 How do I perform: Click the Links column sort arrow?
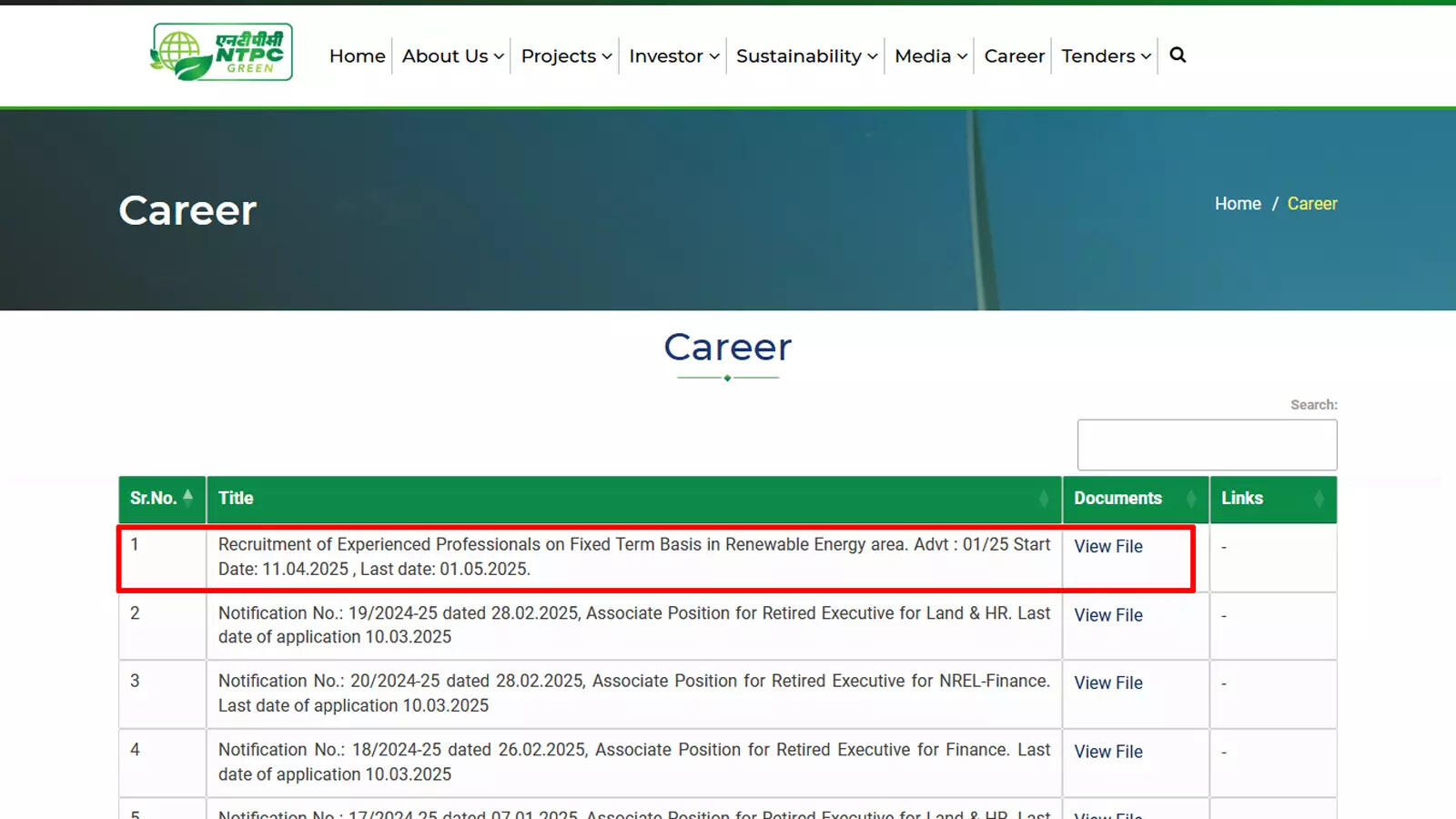(1319, 499)
